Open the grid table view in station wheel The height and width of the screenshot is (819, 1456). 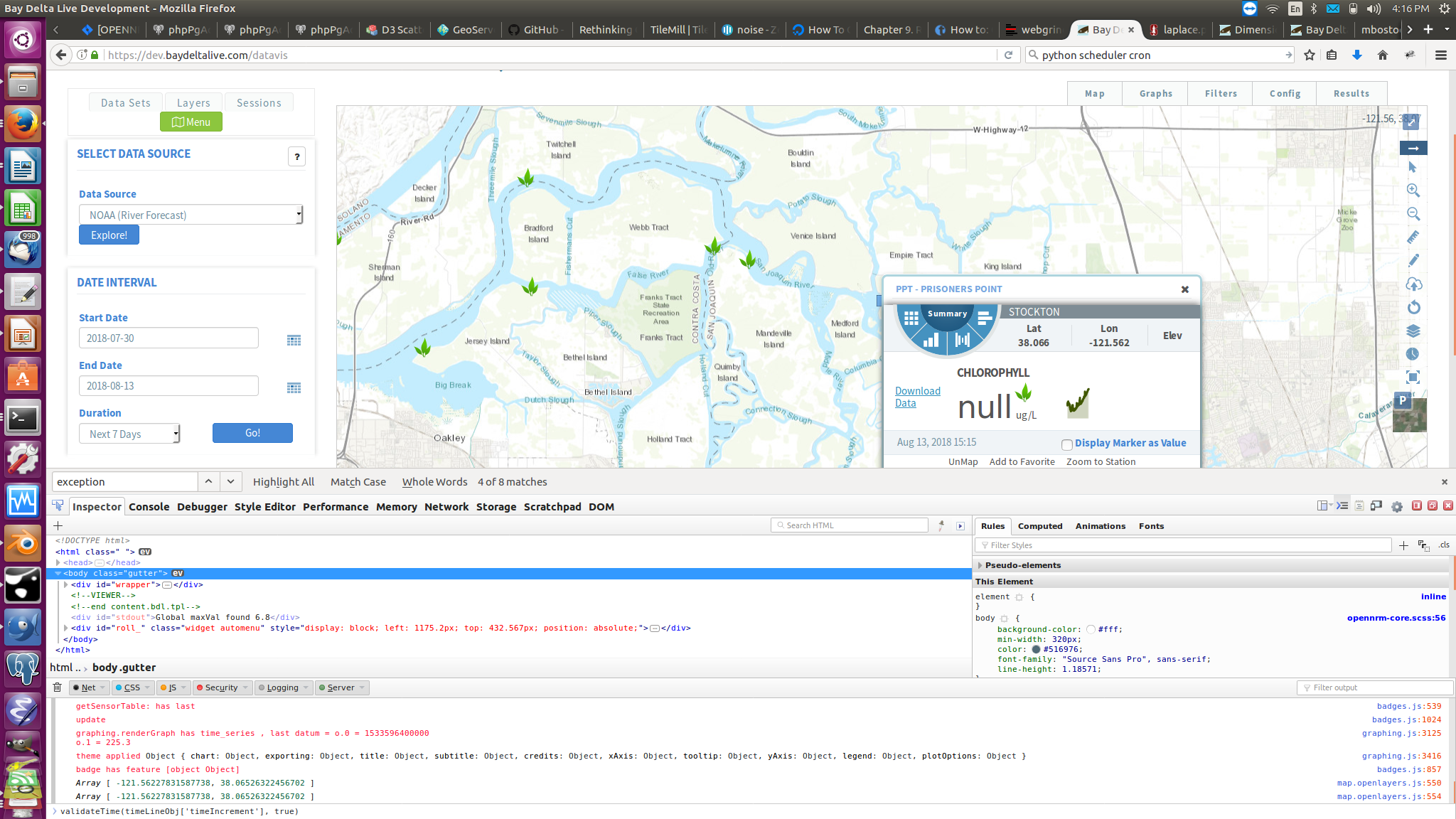pos(911,318)
